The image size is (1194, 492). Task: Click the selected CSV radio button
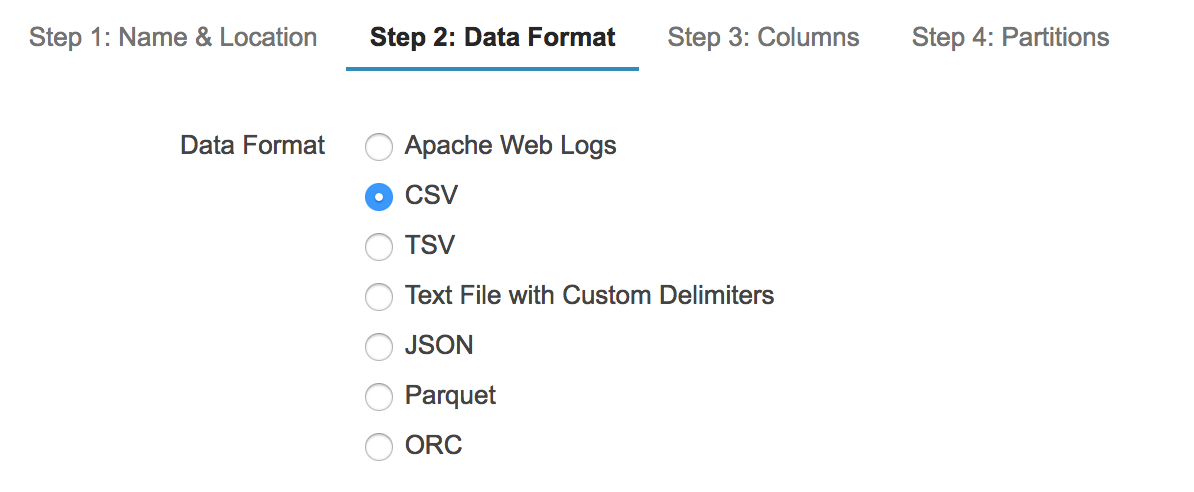pos(379,197)
